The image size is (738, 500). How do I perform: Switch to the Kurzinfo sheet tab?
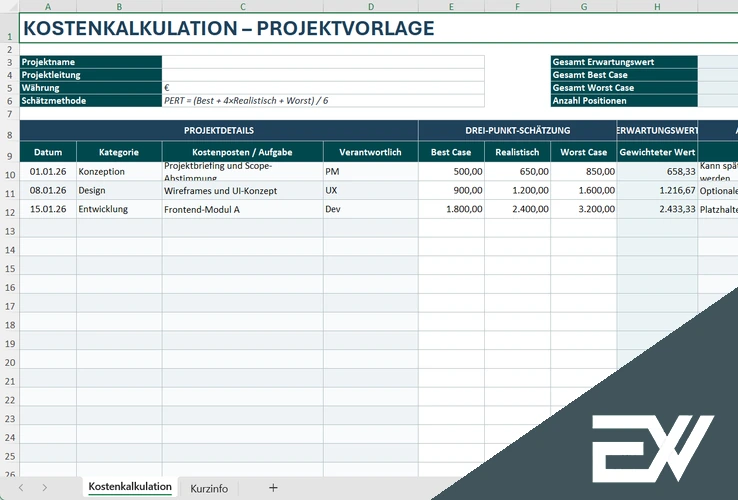tap(209, 488)
